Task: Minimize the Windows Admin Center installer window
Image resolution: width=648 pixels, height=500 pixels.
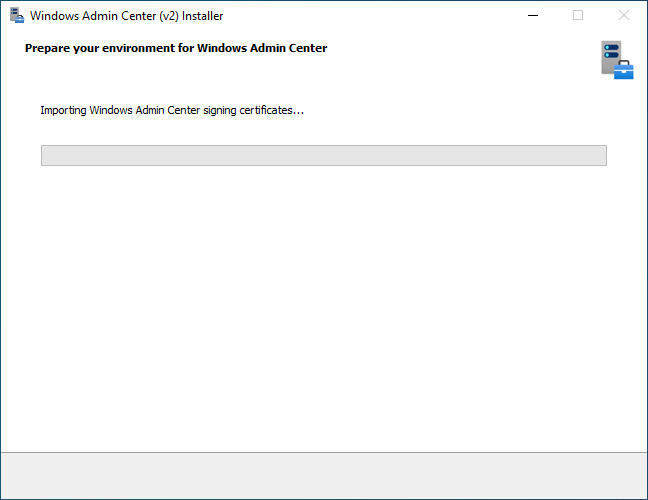Action: (533, 15)
